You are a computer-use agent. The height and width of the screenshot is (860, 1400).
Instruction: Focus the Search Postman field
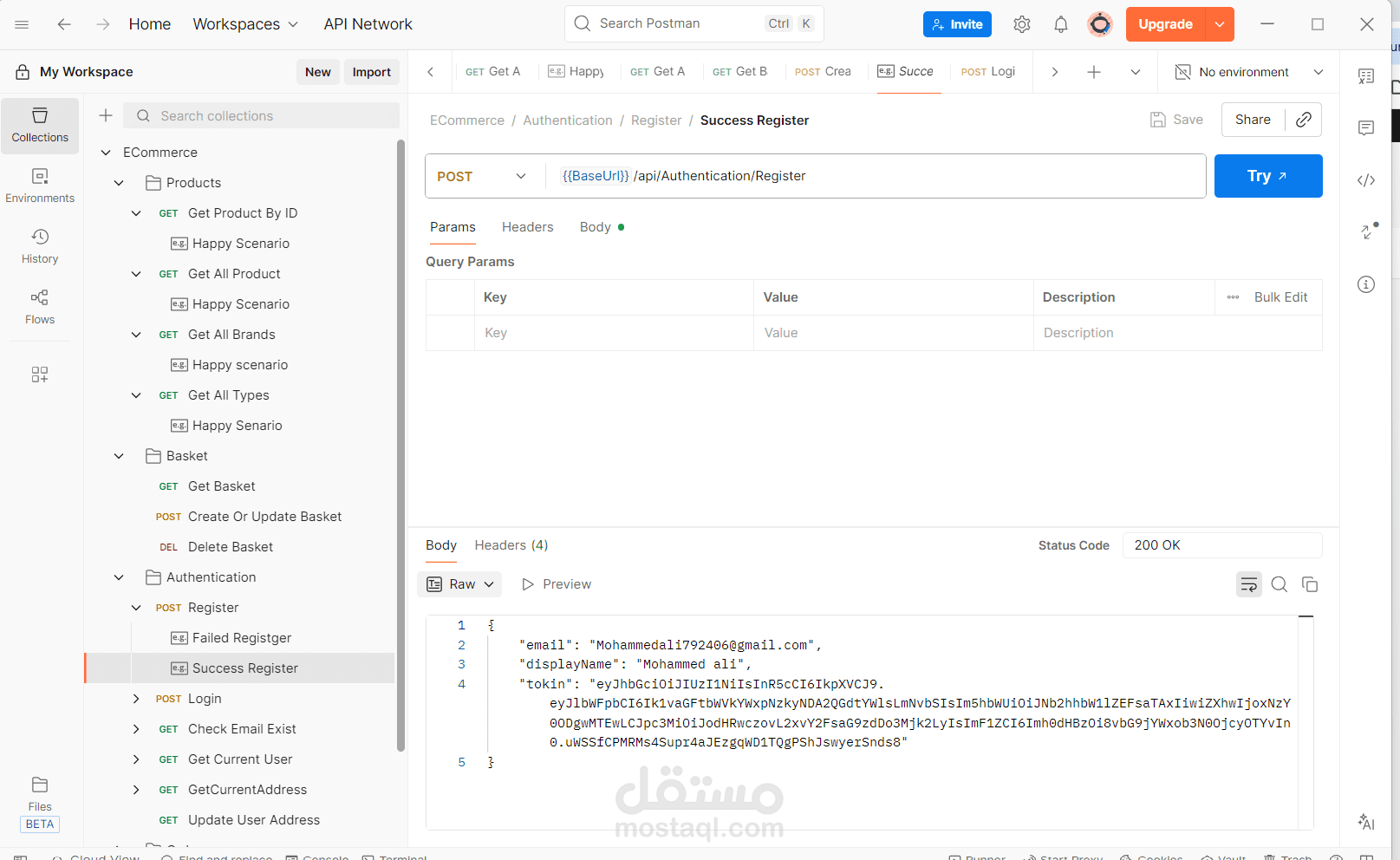(x=694, y=23)
